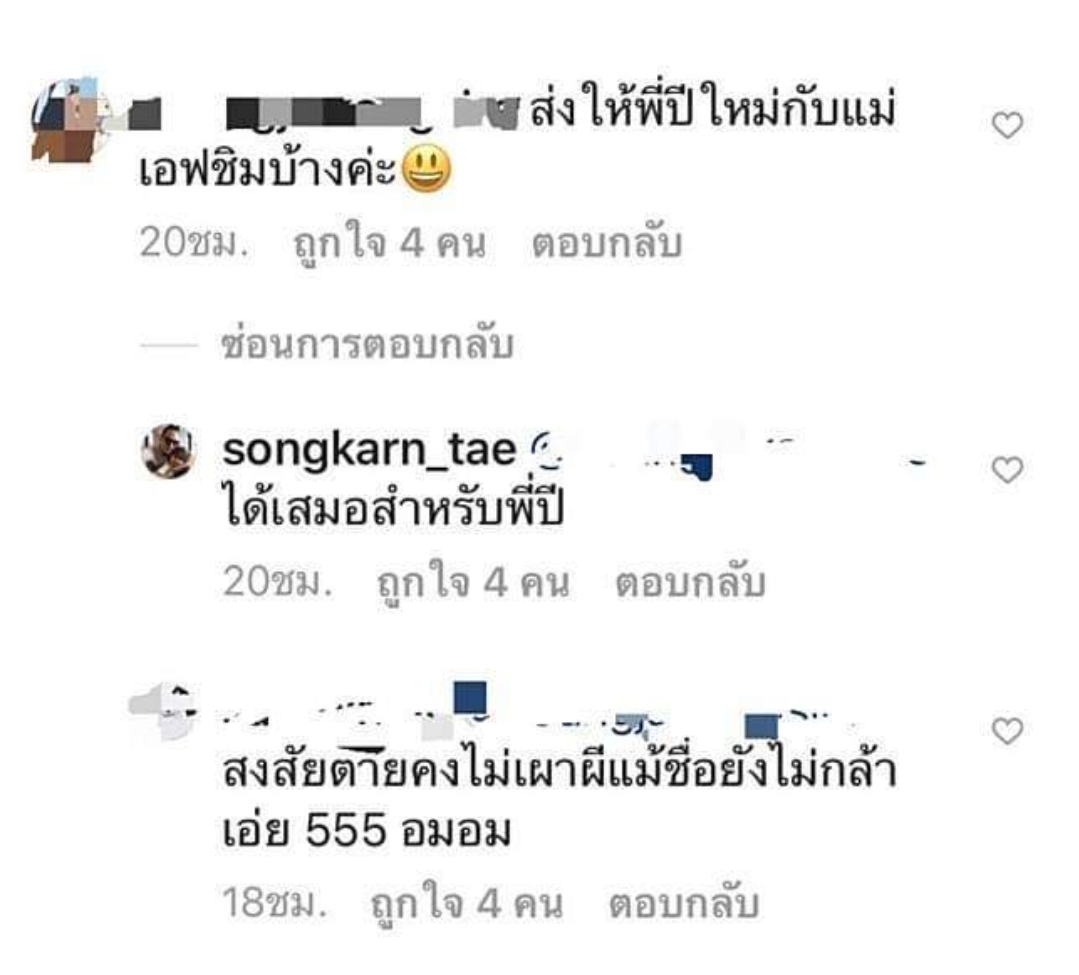This screenshot has height=975, width=1079.
Task: Reply to songkarn_tae's comment with ตอบกลับ
Action: (690, 582)
